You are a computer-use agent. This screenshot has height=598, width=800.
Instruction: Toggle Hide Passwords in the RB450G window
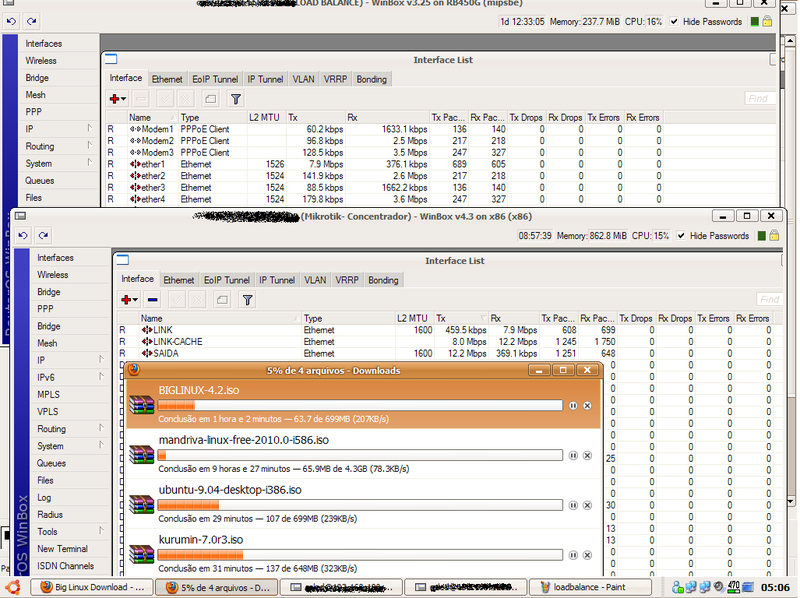pos(674,21)
